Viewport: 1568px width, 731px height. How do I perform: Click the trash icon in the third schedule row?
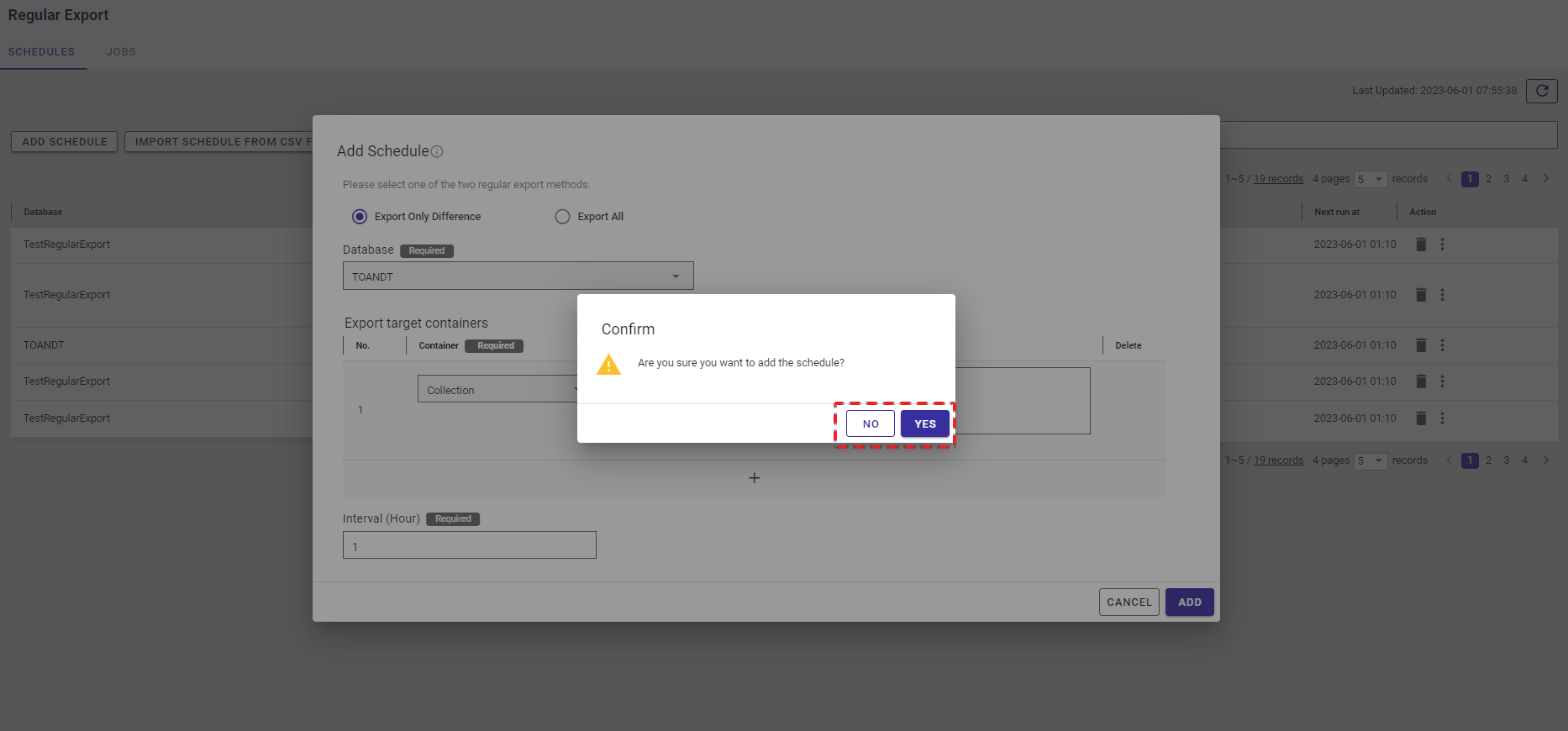tap(1421, 345)
